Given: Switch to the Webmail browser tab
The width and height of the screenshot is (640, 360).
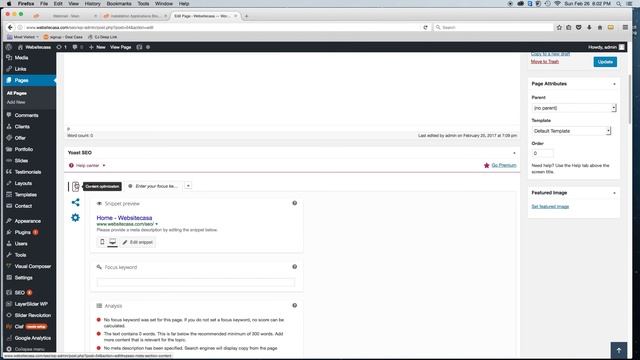Looking at the screenshot, I should coord(65,16).
